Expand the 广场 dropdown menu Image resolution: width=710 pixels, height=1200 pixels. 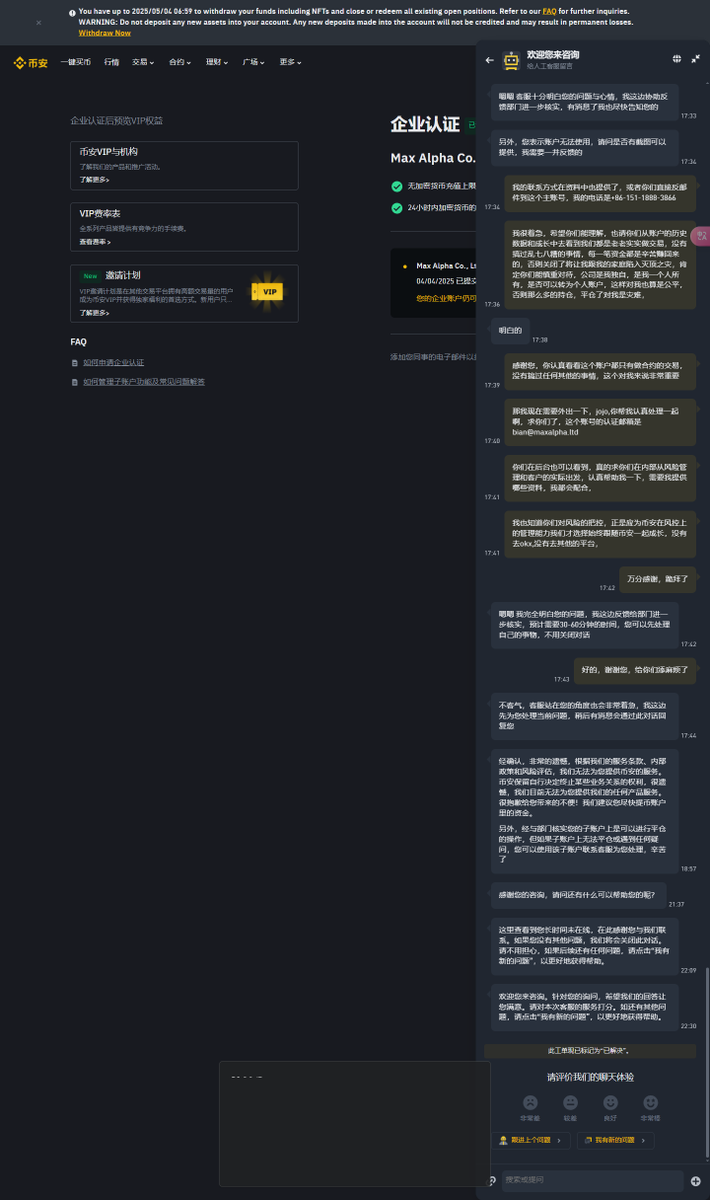click(254, 62)
